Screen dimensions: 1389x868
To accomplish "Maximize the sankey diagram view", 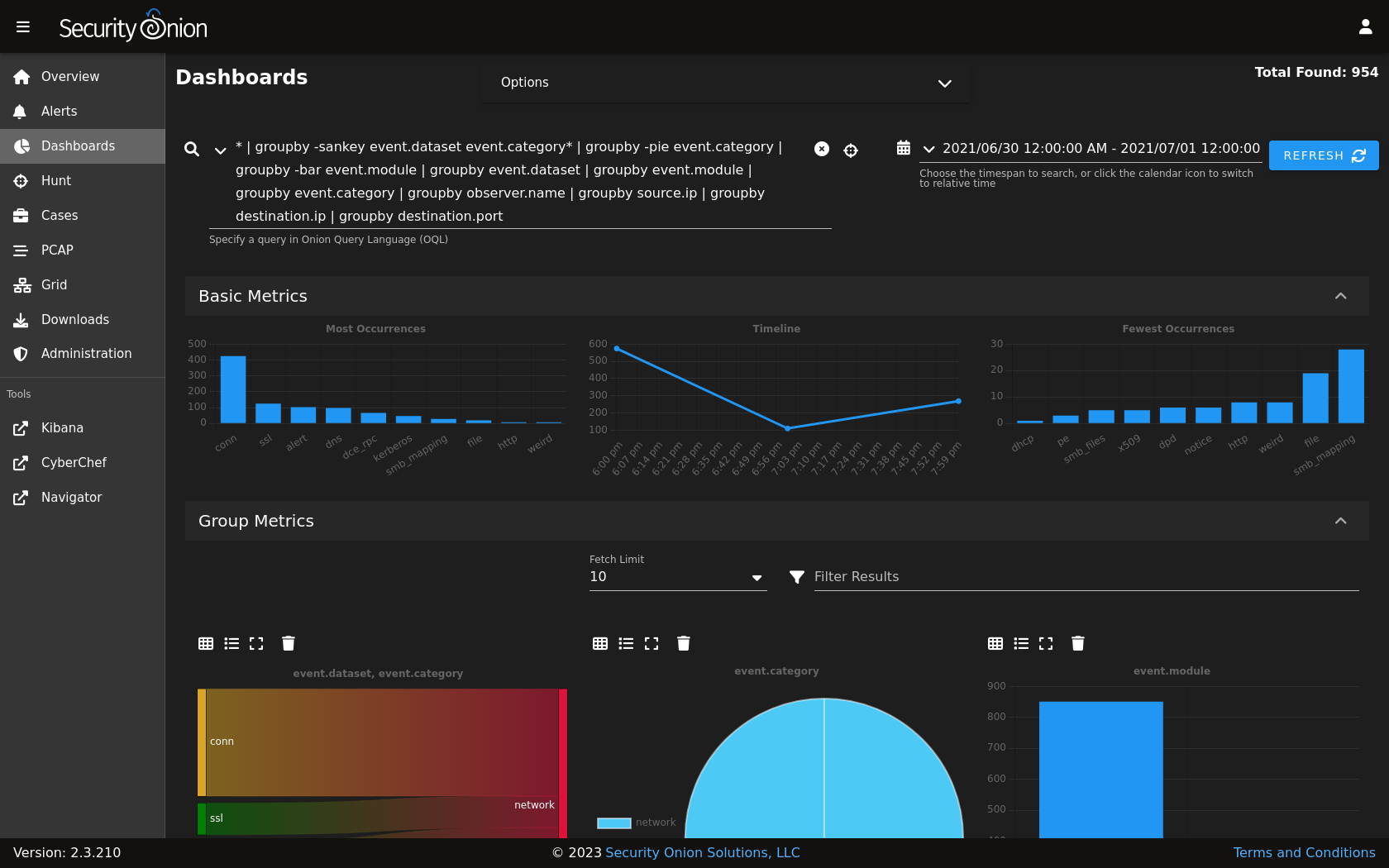I will pos(256,643).
